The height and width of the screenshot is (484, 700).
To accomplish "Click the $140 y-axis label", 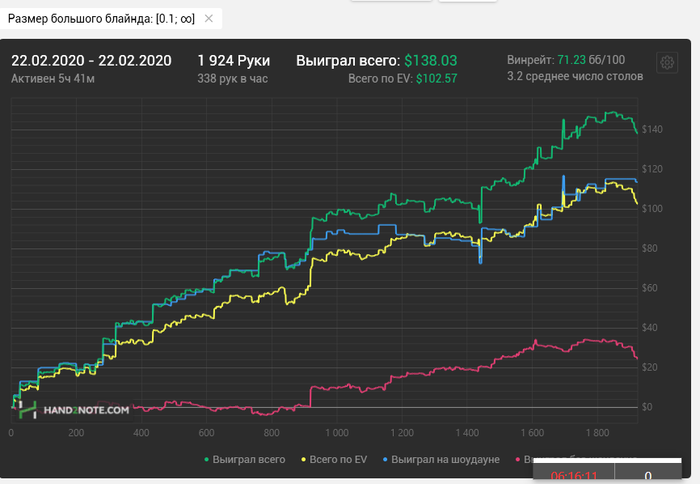I will pyautogui.click(x=652, y=129).
